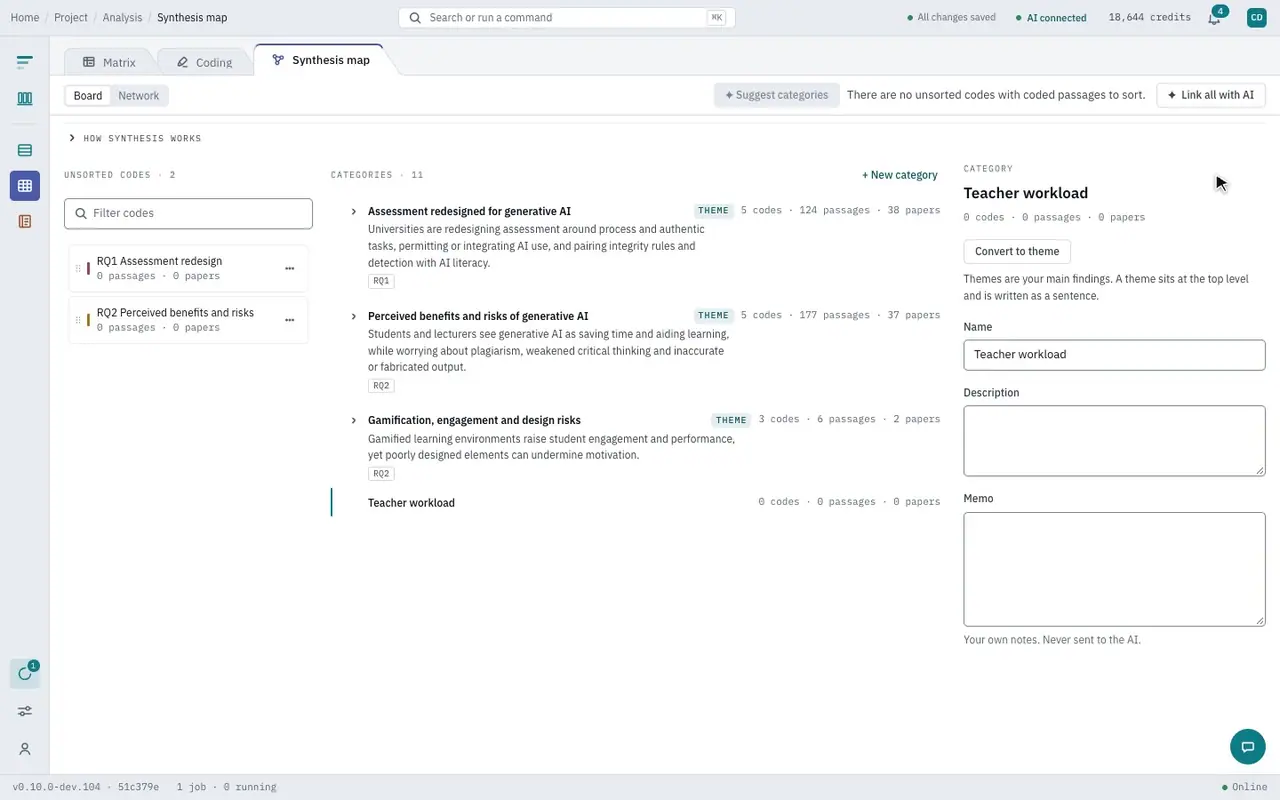The width and height of the screenshot is (1280, 800).
Task: Open the jobs activity spinner icon
Action: (x=25, y=673)
